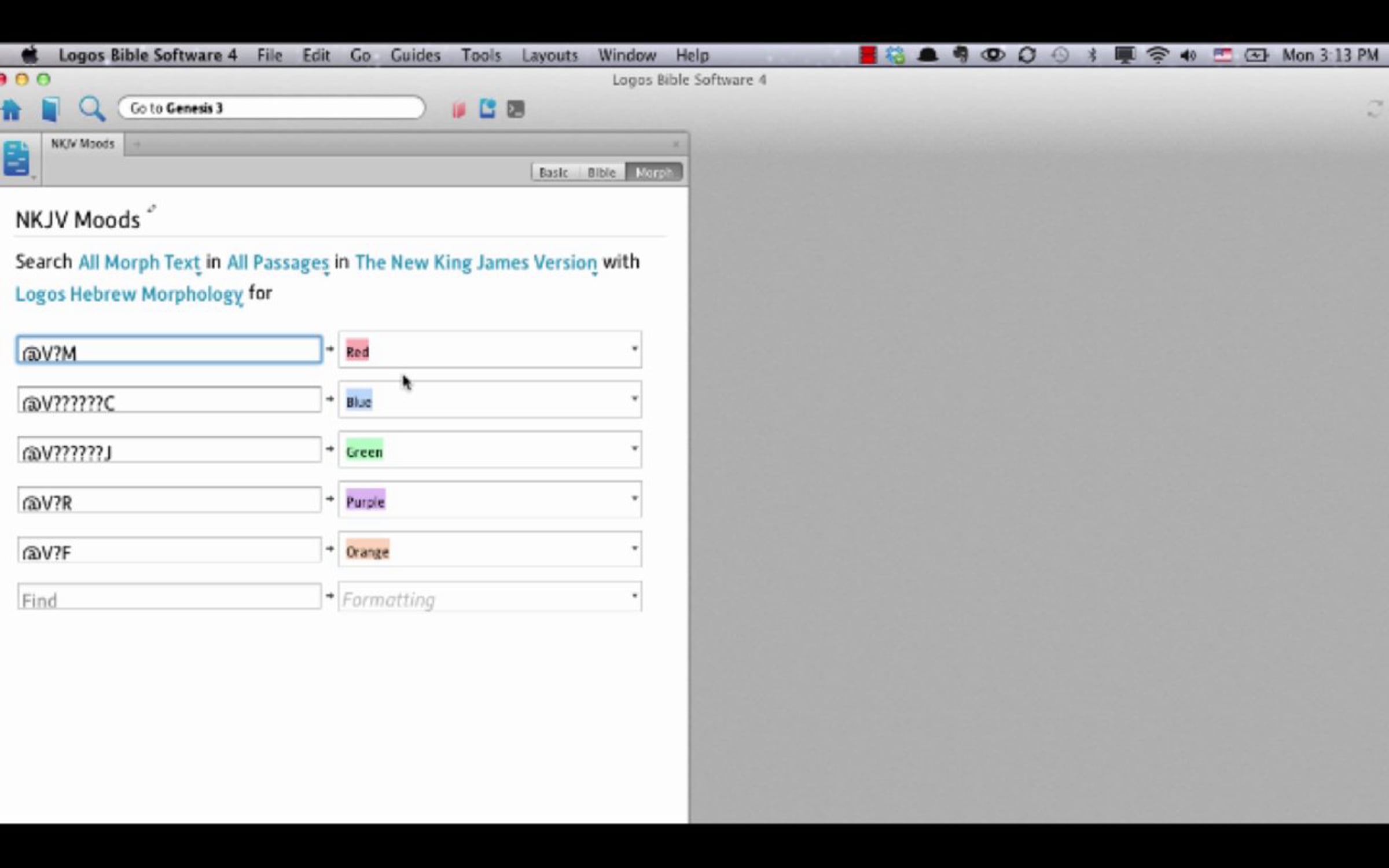Viewport: 1389px width, 868px height.
Task: Open the blue document panel menu icon
Action: coord(17,158)
